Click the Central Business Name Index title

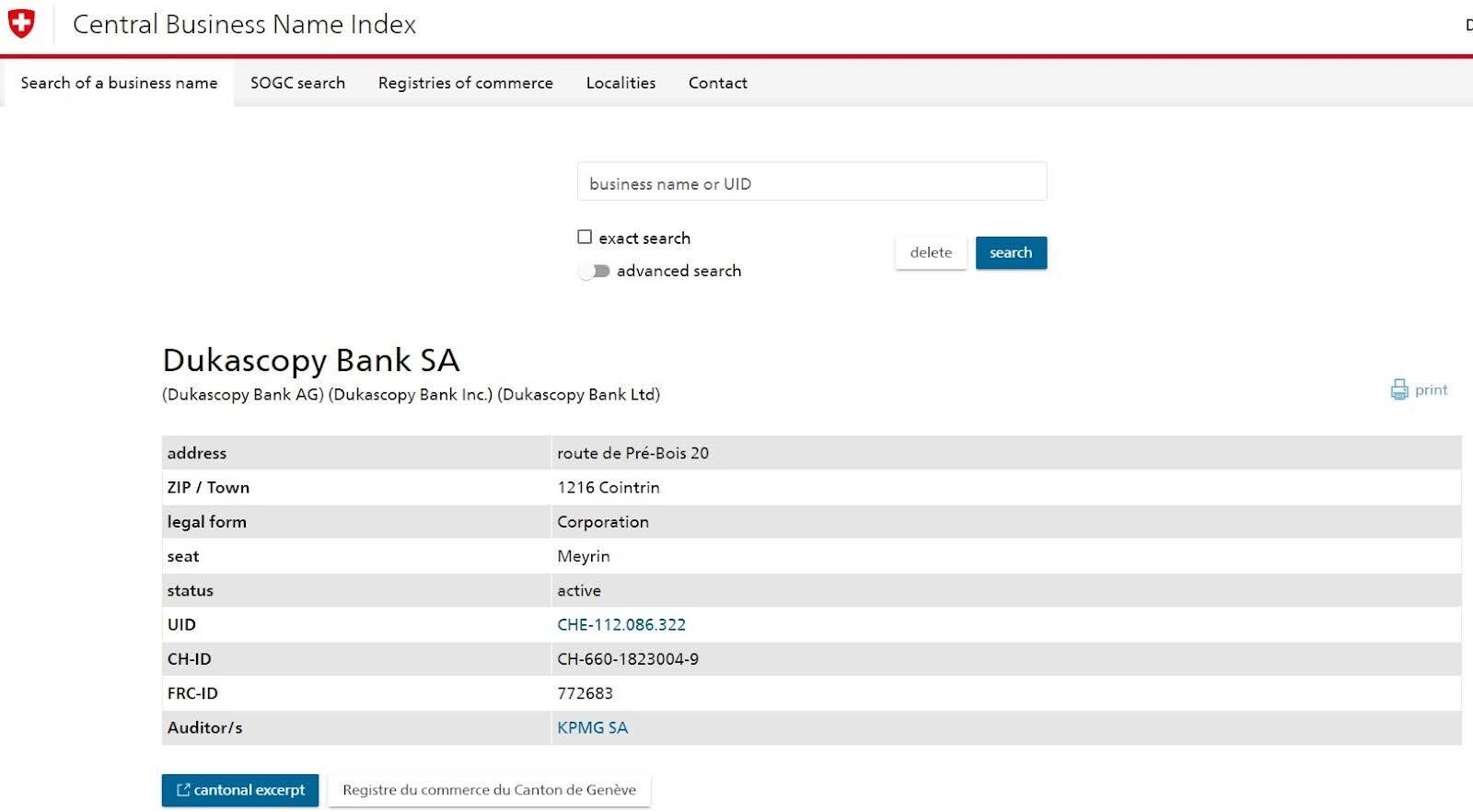244,24
